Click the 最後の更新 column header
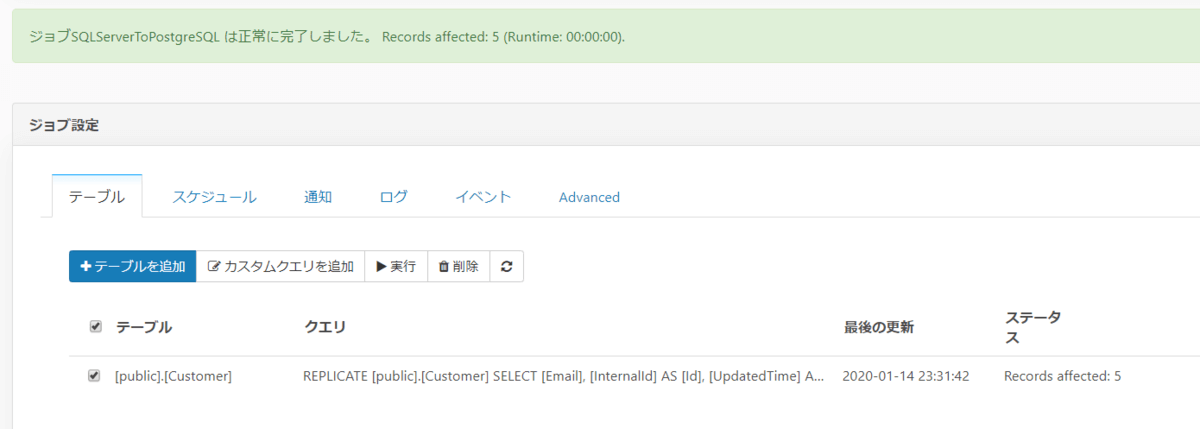 tap(878, 327)
